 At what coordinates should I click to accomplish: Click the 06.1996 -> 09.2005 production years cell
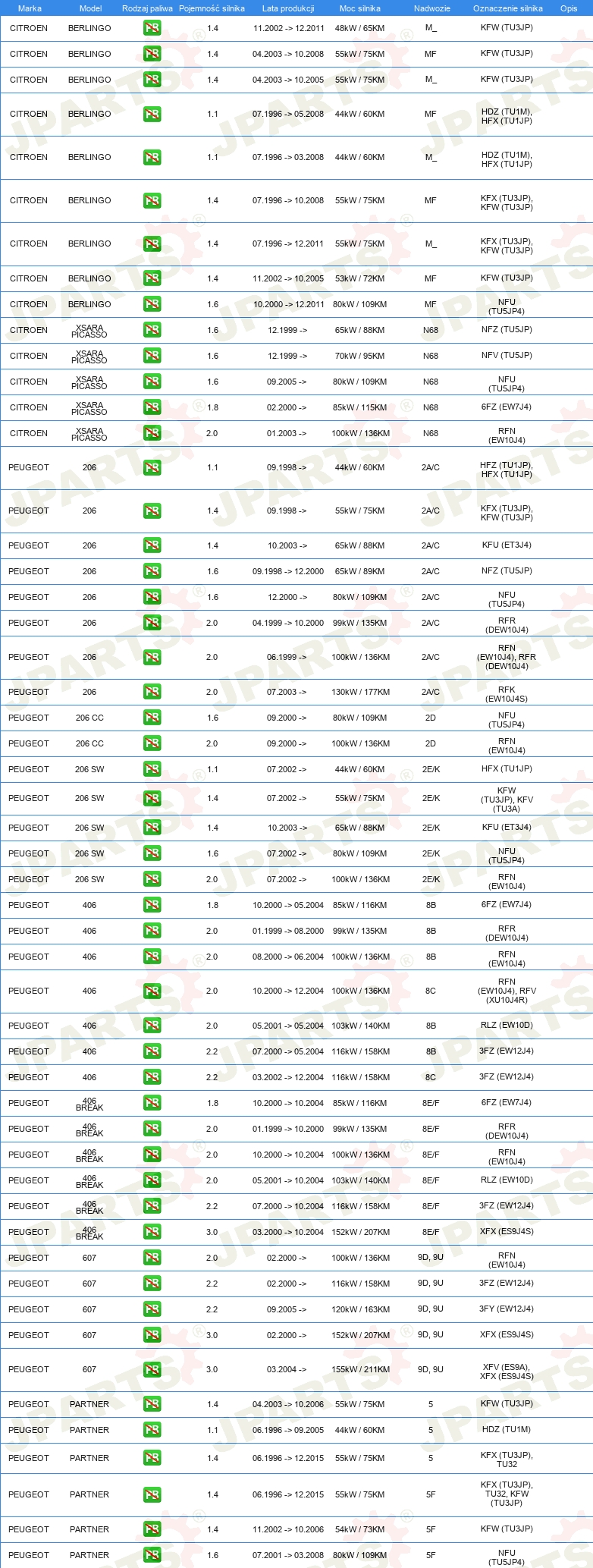point(288,1430)
